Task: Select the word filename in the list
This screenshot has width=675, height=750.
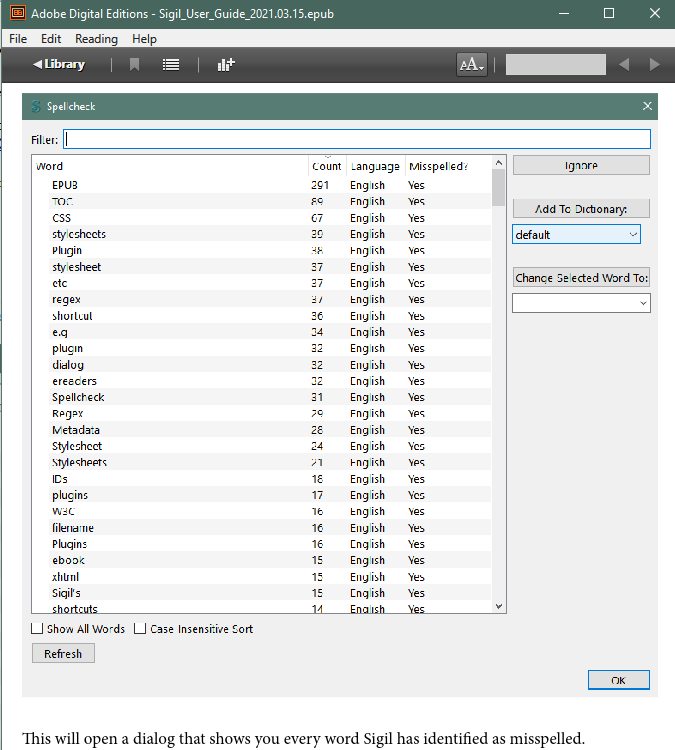Action: point(73,528)
